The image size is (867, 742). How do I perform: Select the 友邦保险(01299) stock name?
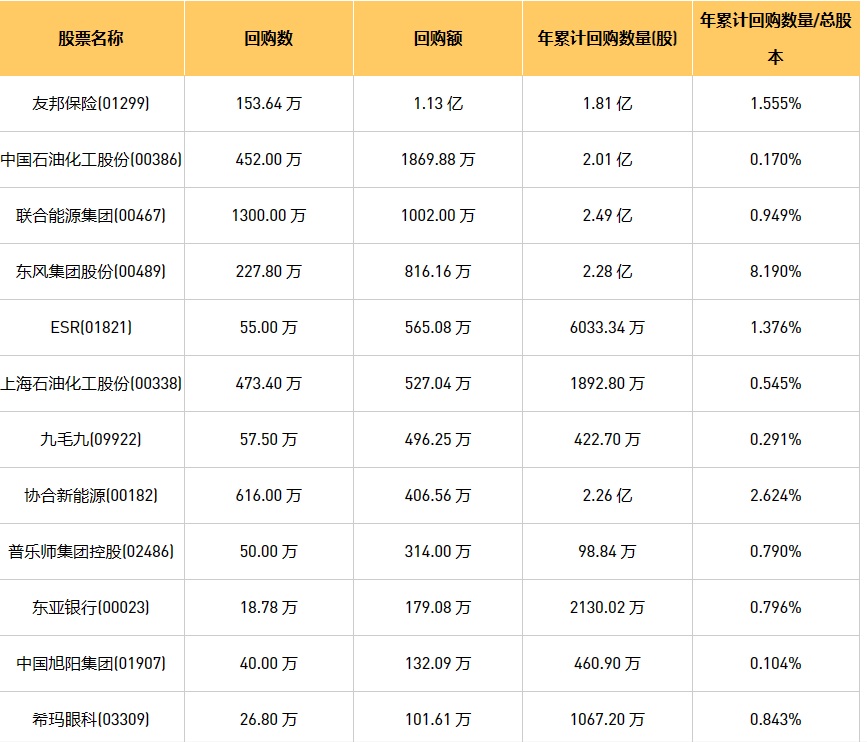(x=91, y=103)
